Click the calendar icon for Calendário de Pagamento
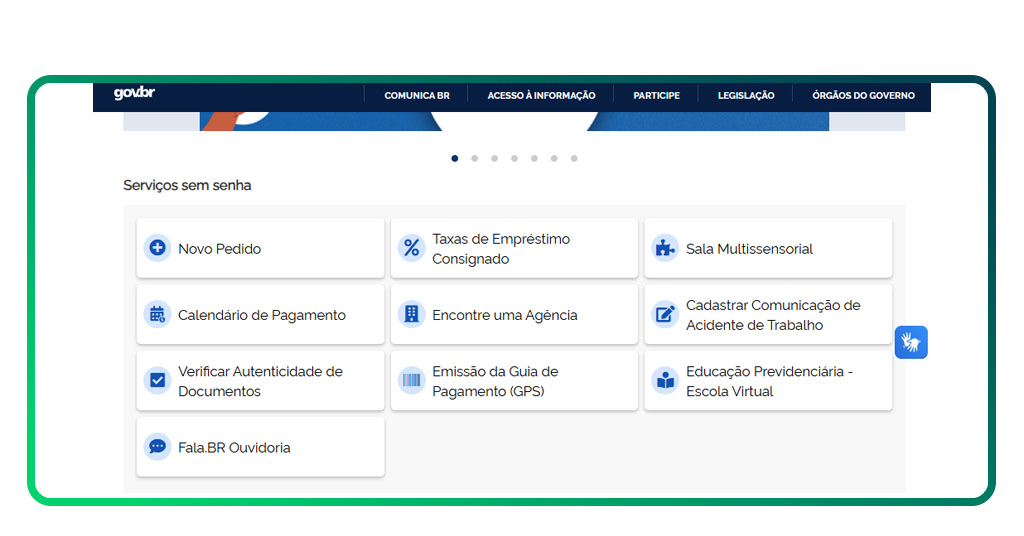Viewport: 1024px width, 536px height. click(157, 315)
